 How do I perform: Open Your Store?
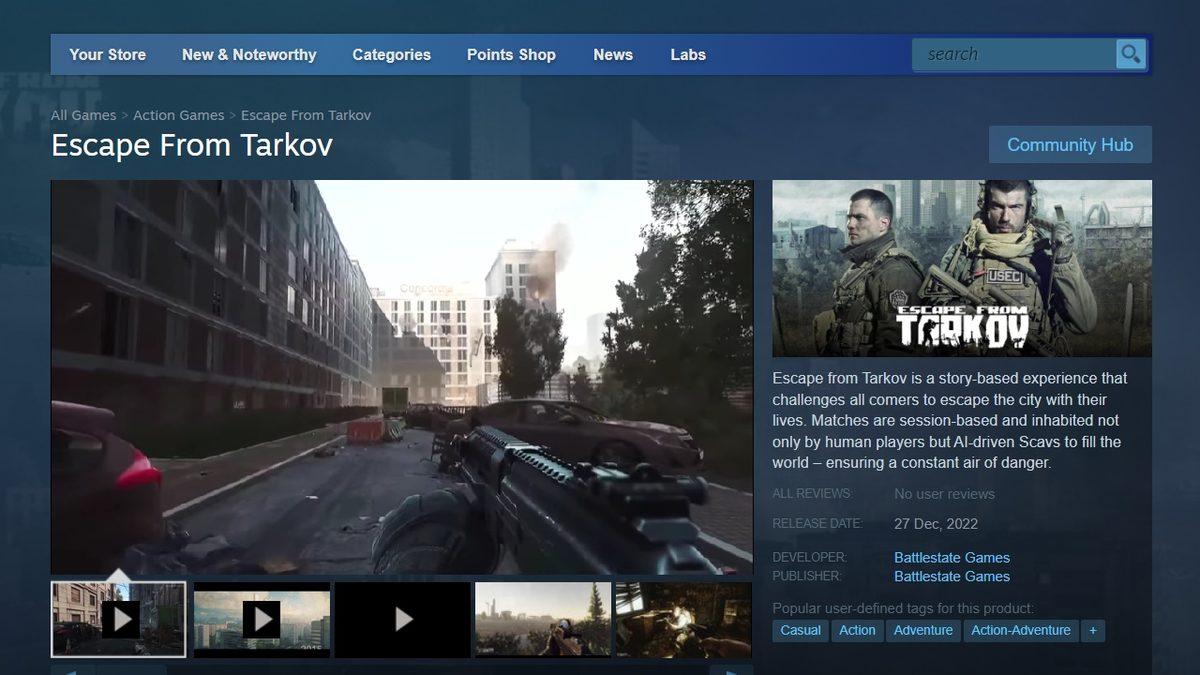107,54
